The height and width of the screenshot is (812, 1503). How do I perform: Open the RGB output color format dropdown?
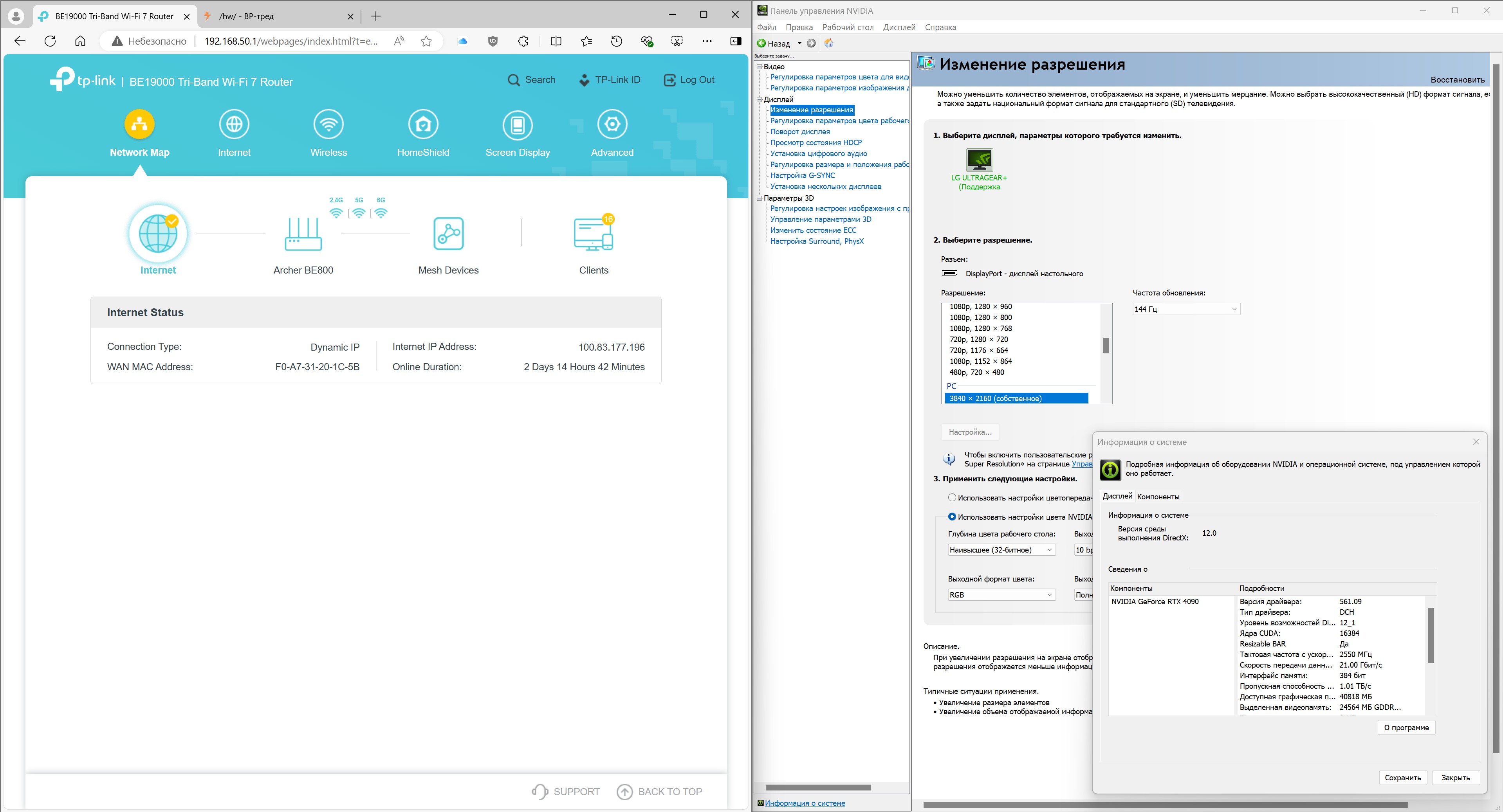coord(1001,595)
